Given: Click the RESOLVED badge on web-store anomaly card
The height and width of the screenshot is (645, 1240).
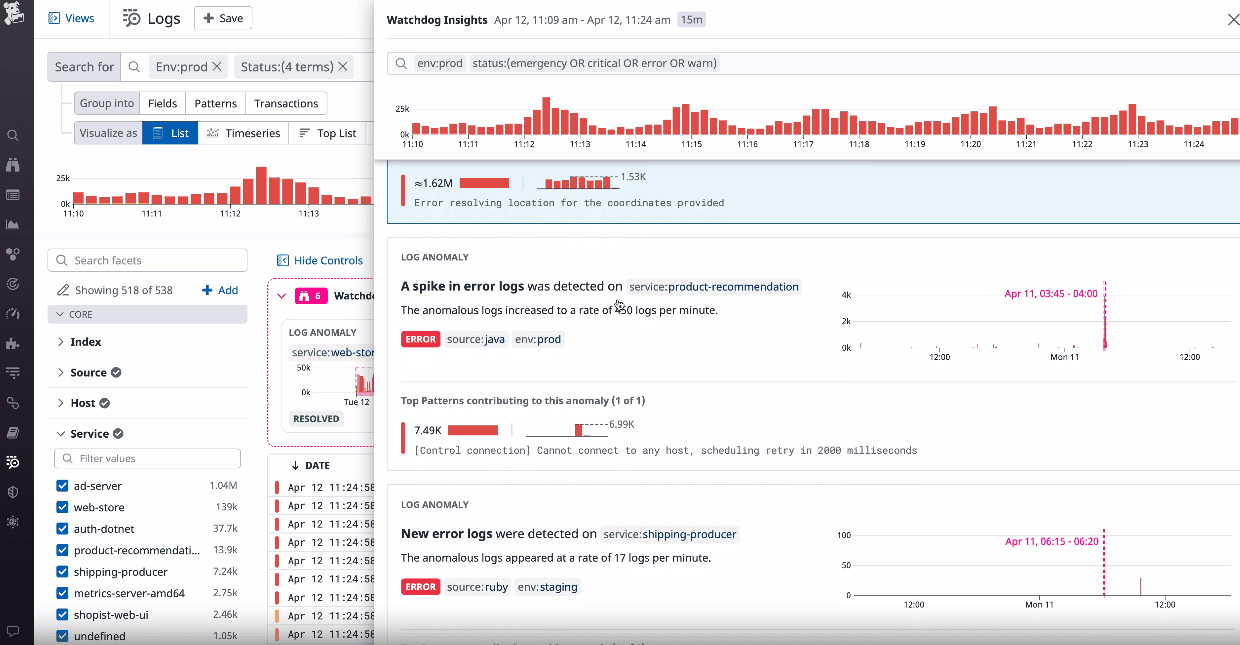Looking at the screenshot, I should [316, 418].
